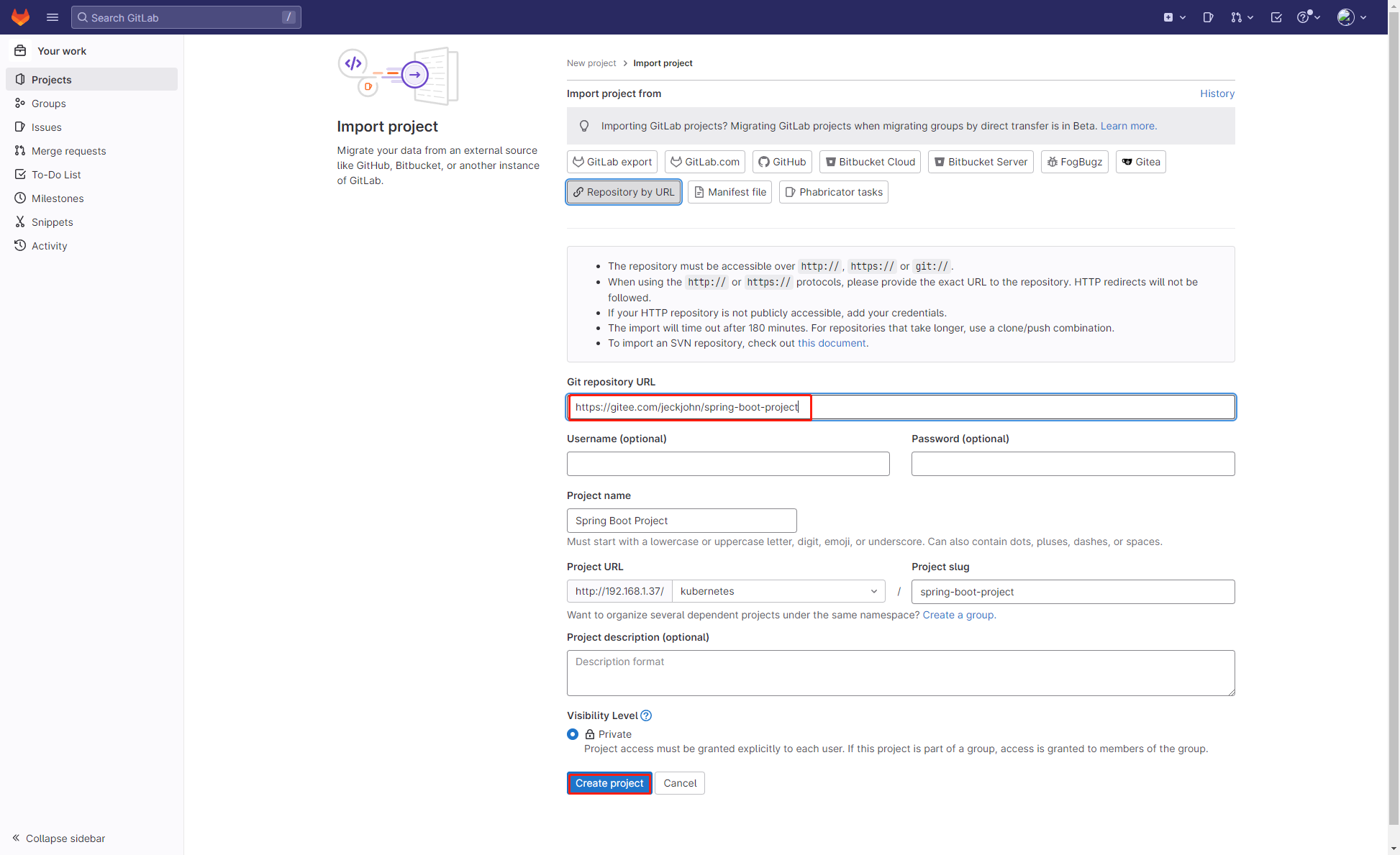
Task: Open Groups from the sidebar
Action: [x=91, y=103]
